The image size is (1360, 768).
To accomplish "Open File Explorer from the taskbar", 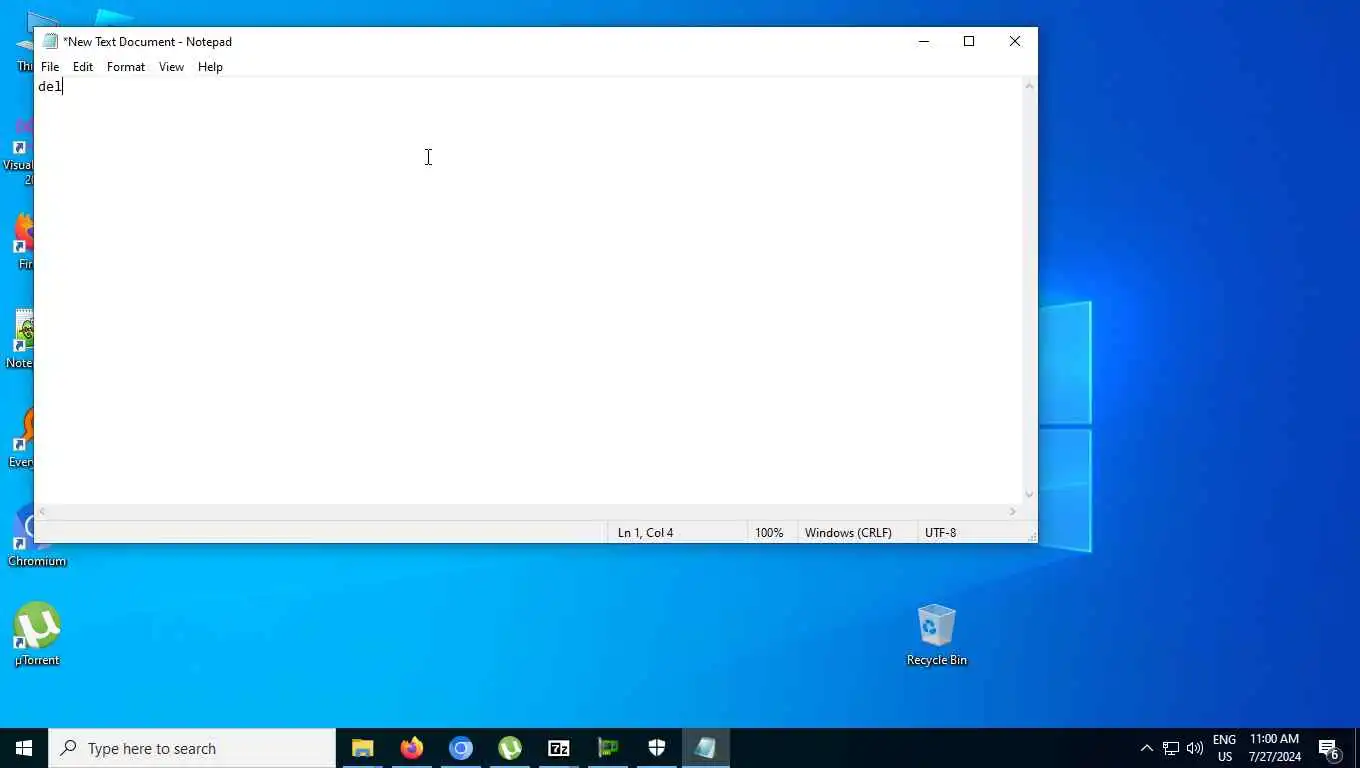I will (362, 748).
